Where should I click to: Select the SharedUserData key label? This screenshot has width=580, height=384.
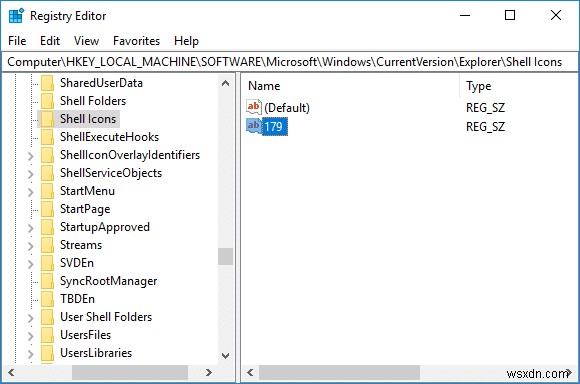[x=101, y=83]
